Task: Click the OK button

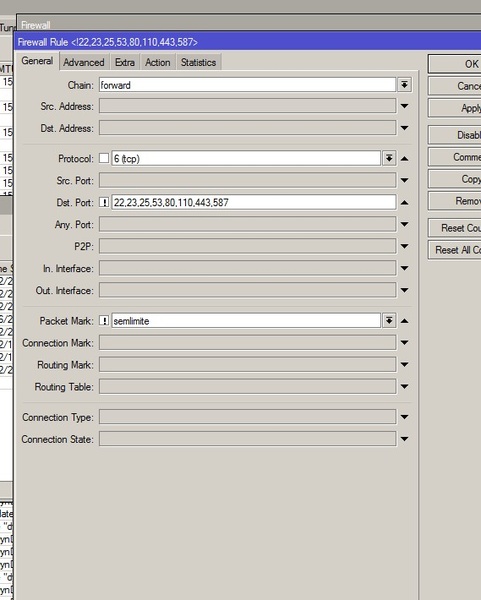Action: pos(455,64)
